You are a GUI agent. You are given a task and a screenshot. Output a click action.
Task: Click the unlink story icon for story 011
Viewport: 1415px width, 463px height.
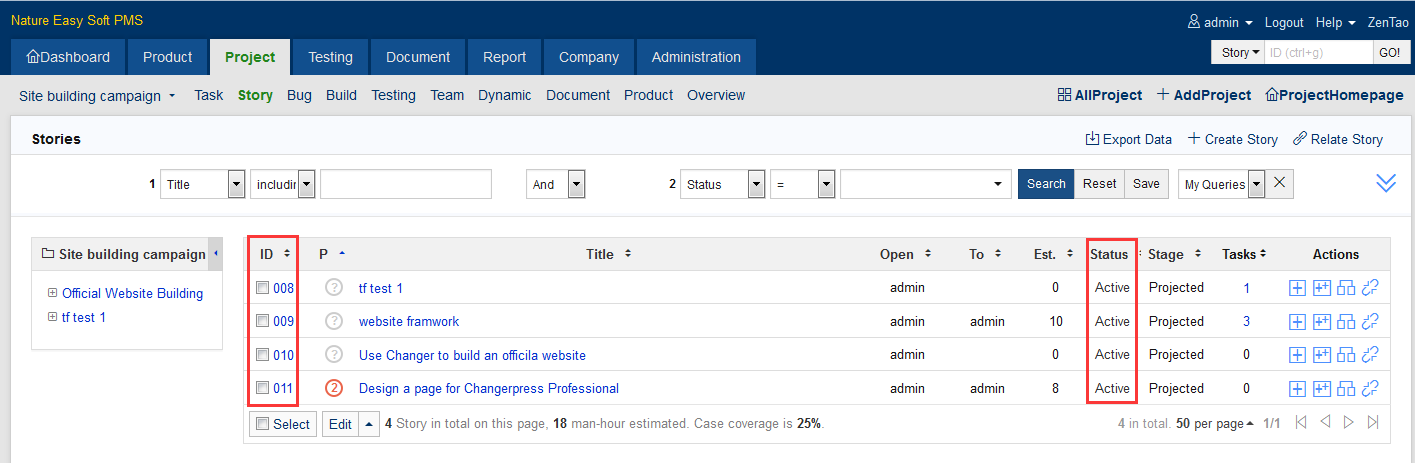tap(1371, 389)
